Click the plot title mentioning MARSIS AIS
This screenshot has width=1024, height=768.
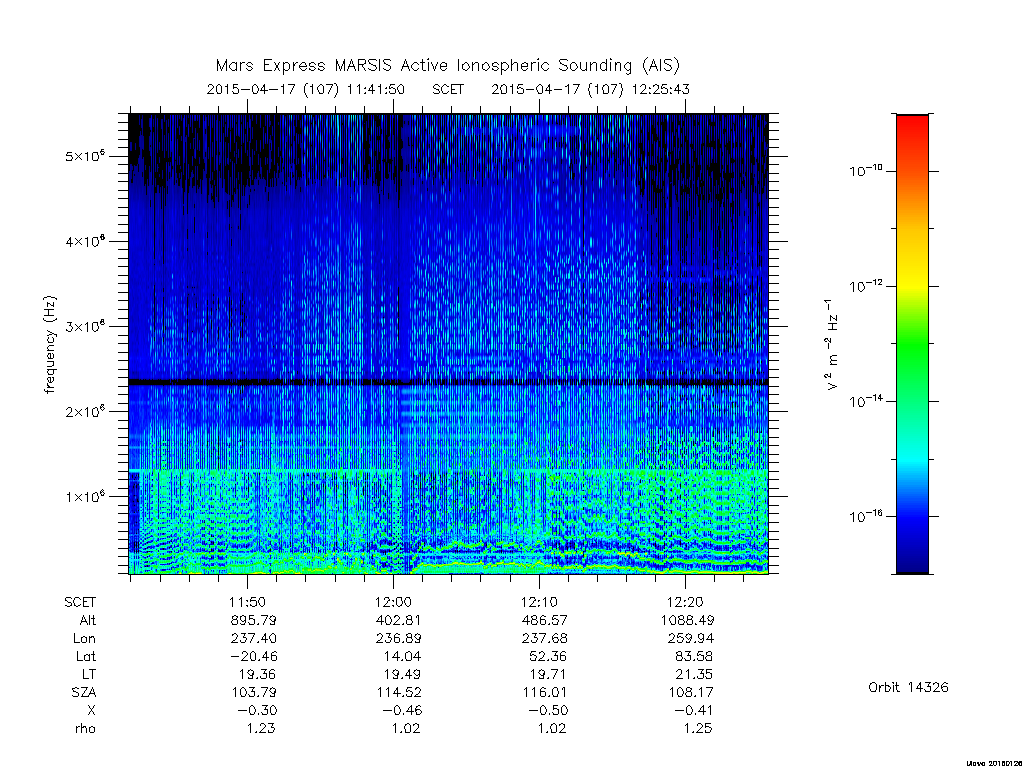448,65
